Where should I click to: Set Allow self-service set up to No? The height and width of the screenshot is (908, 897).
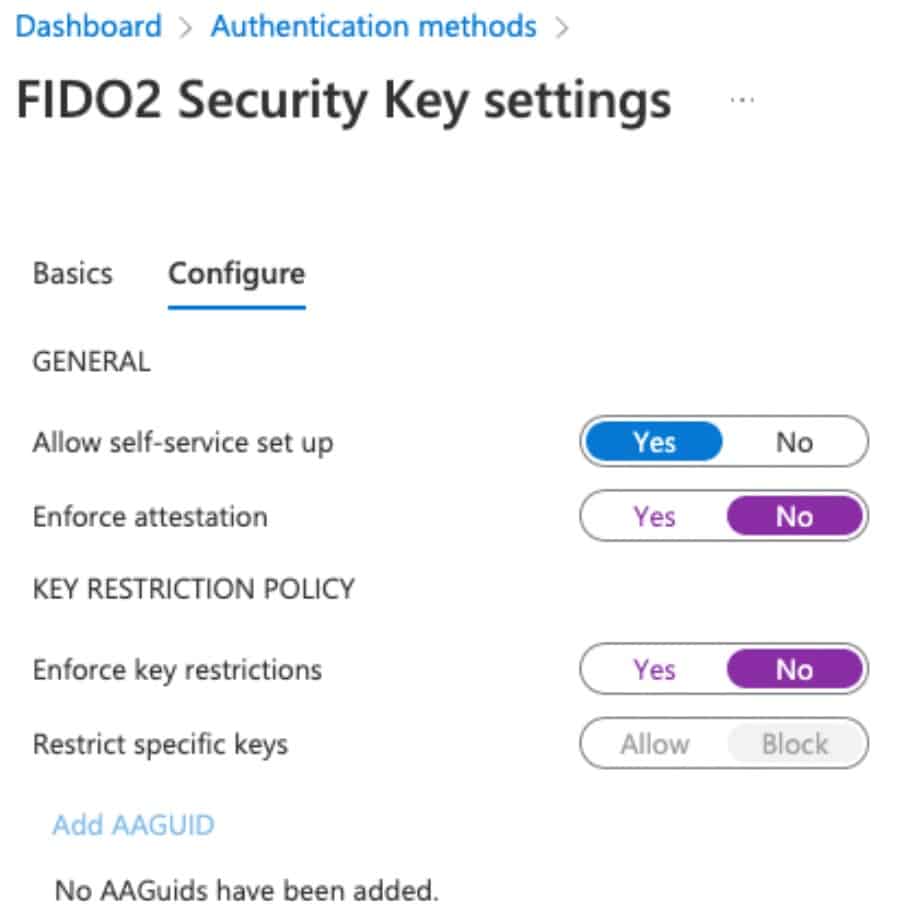tap(794, 442)
